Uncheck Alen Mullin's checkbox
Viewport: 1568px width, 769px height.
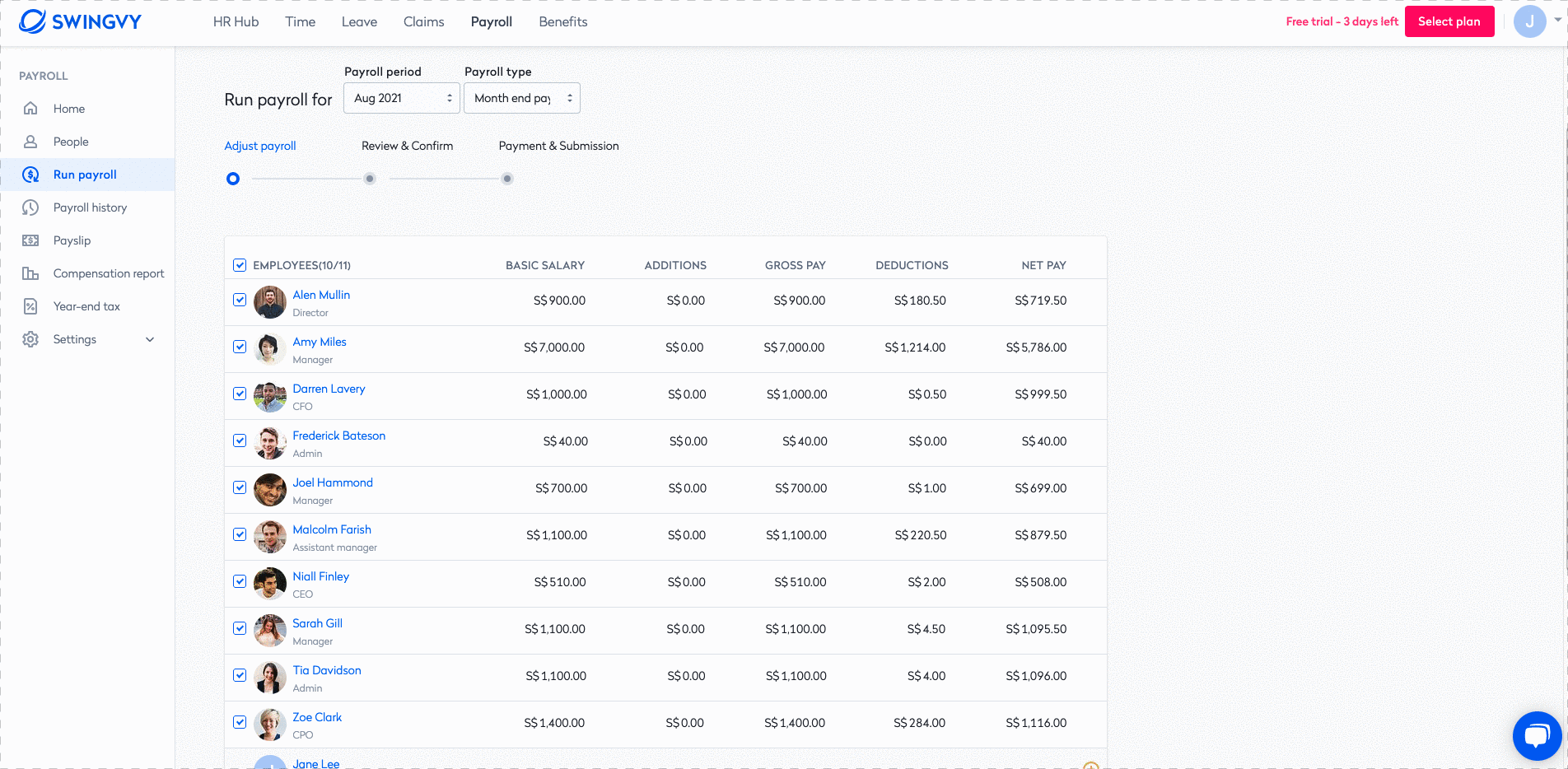240,300
